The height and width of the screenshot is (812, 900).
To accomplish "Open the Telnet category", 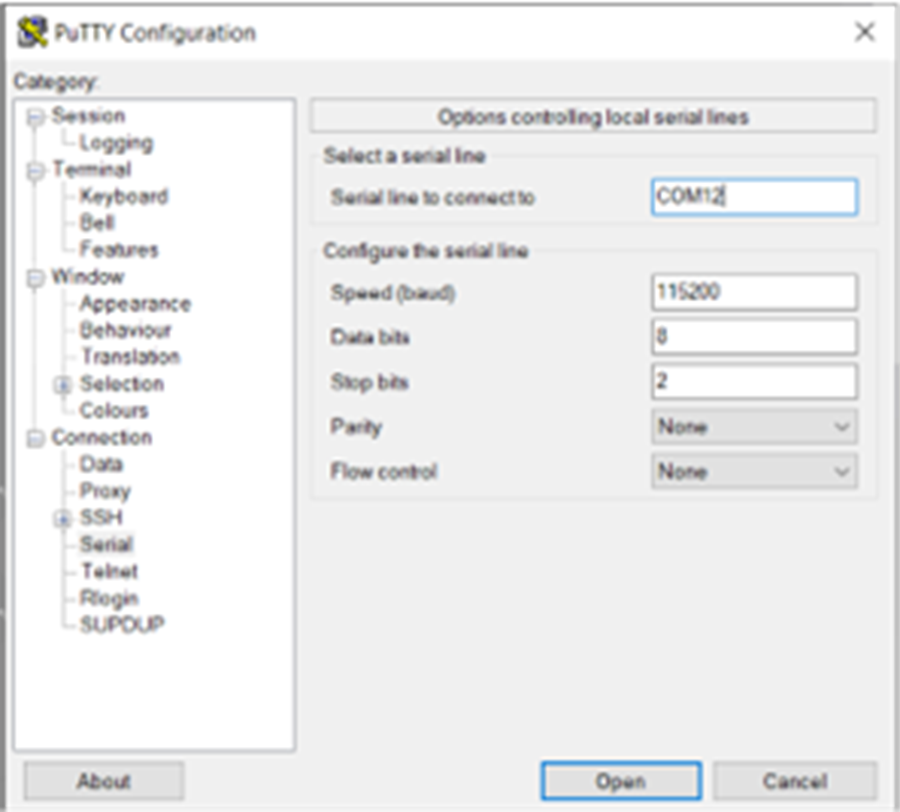I will click(x=110, y=572).
